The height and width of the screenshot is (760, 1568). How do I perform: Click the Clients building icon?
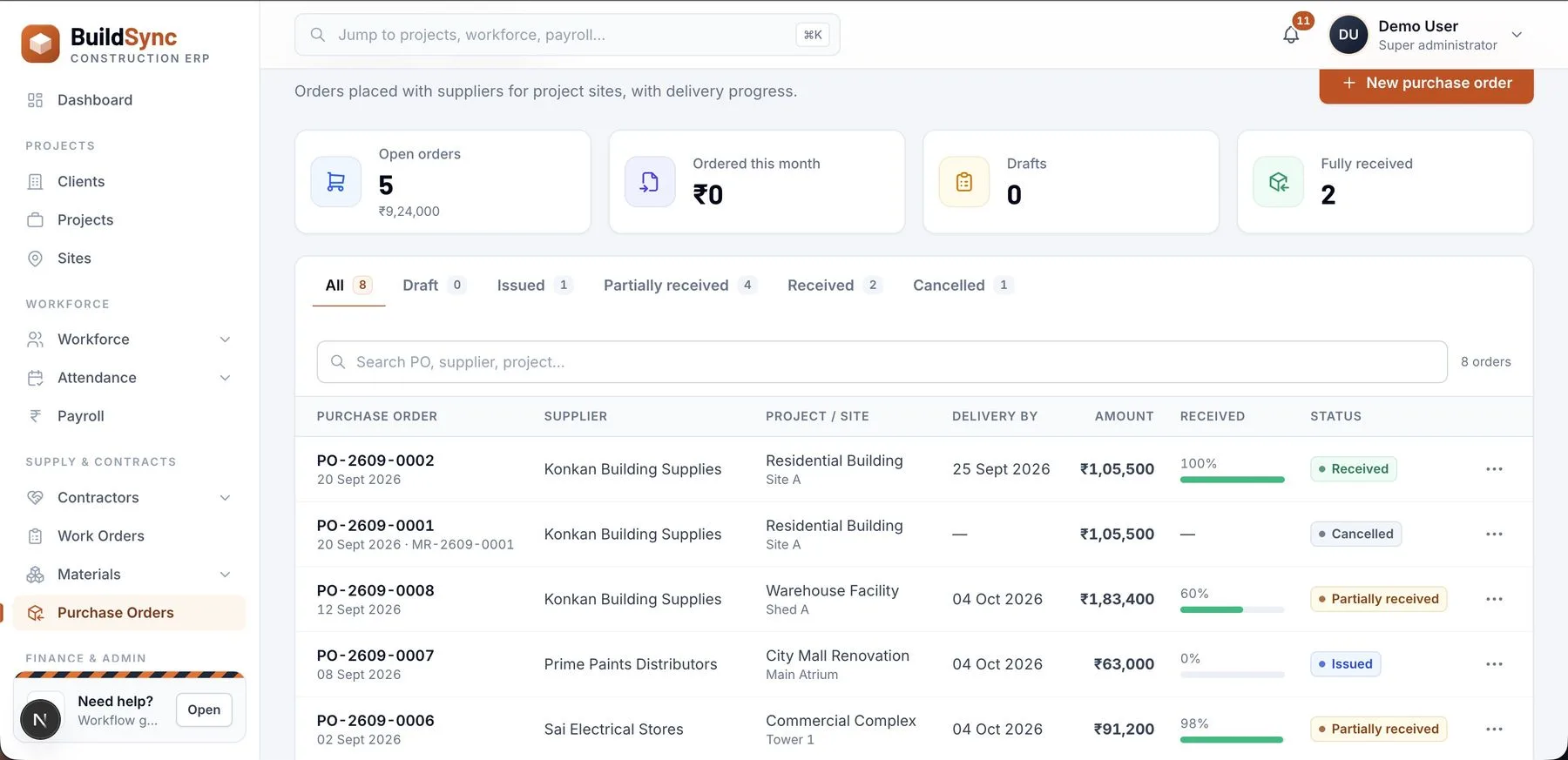coord(35,181)
